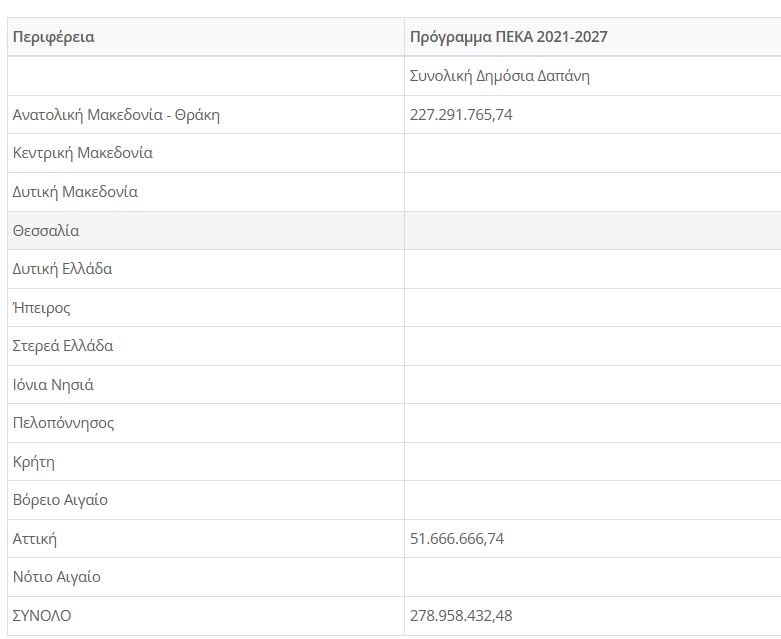Screen dimensions: 781x639
Task: Click the ΣΥΝΟΛΟ total row label
Action: [42, 616]
